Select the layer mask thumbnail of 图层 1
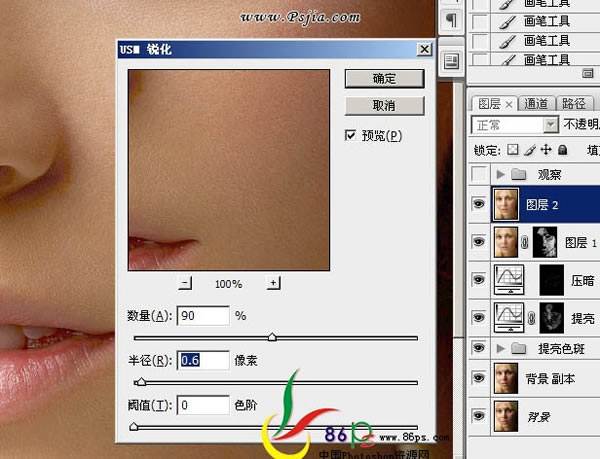The height and width of the screenshot is (459, 600). point(544,242)
